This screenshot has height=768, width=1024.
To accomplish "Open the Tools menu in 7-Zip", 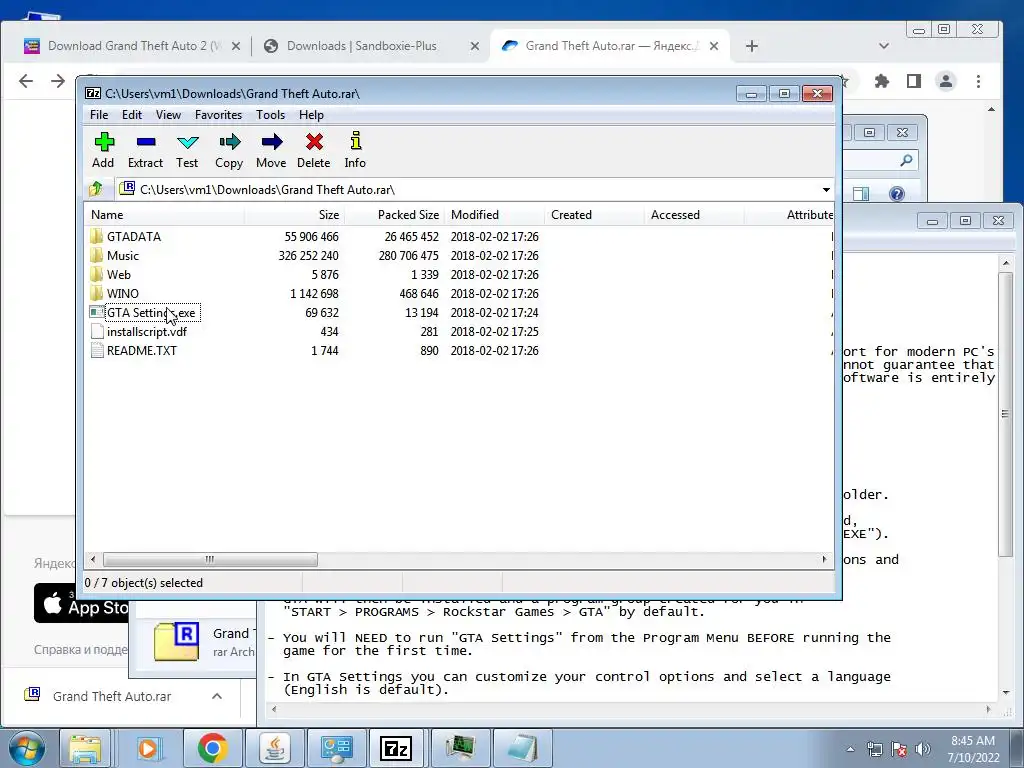I will coord(270,115).
